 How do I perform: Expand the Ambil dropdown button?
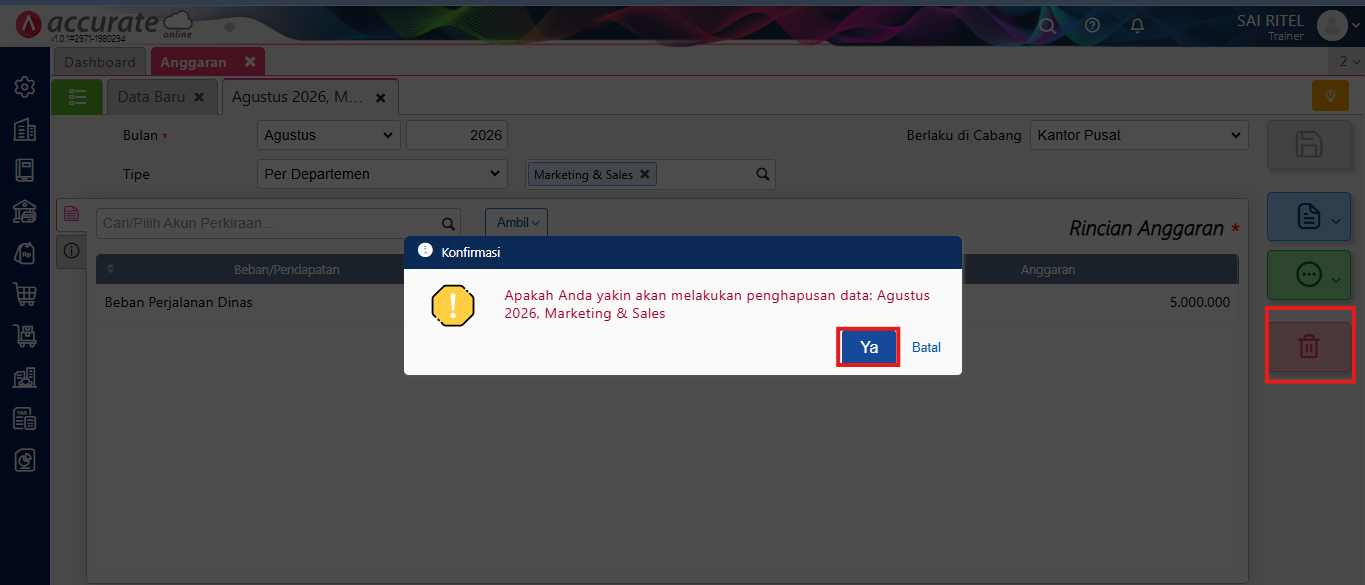point(516,223)
